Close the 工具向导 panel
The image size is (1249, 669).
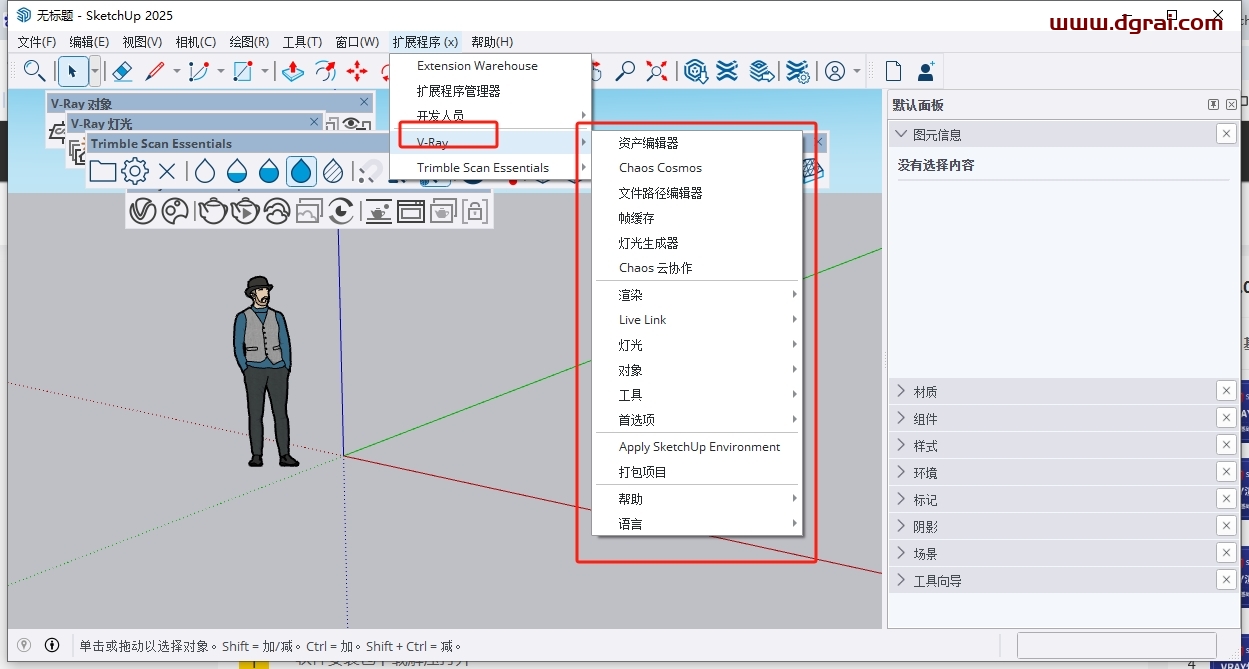pos(1226,580)
